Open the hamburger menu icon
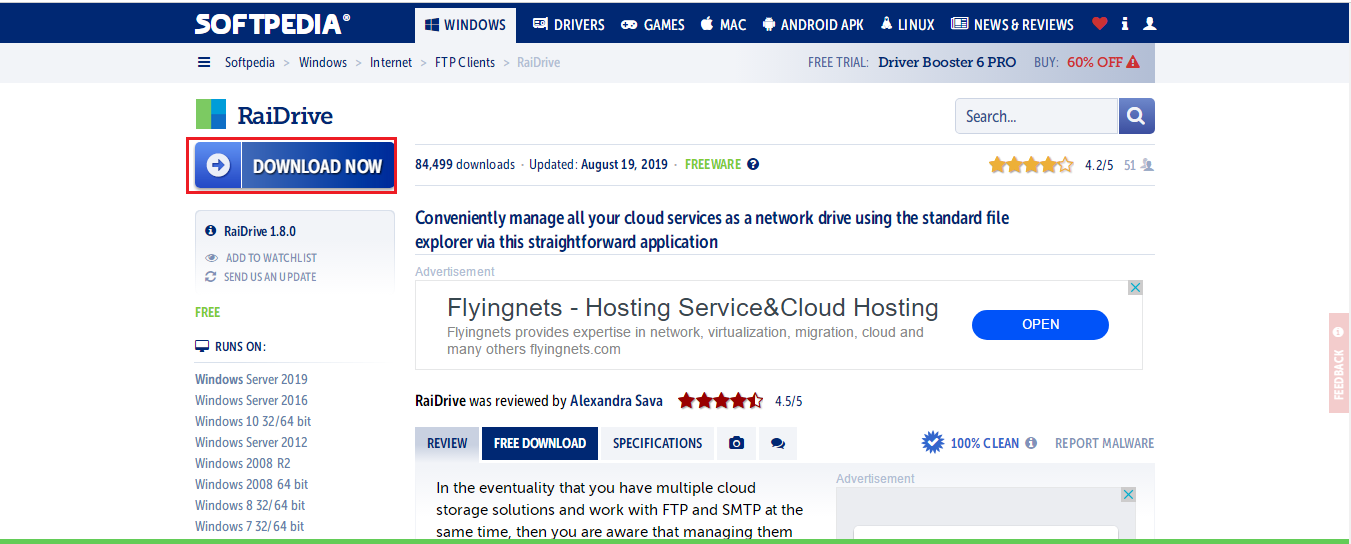1351x544 pixels. point(204,62)
